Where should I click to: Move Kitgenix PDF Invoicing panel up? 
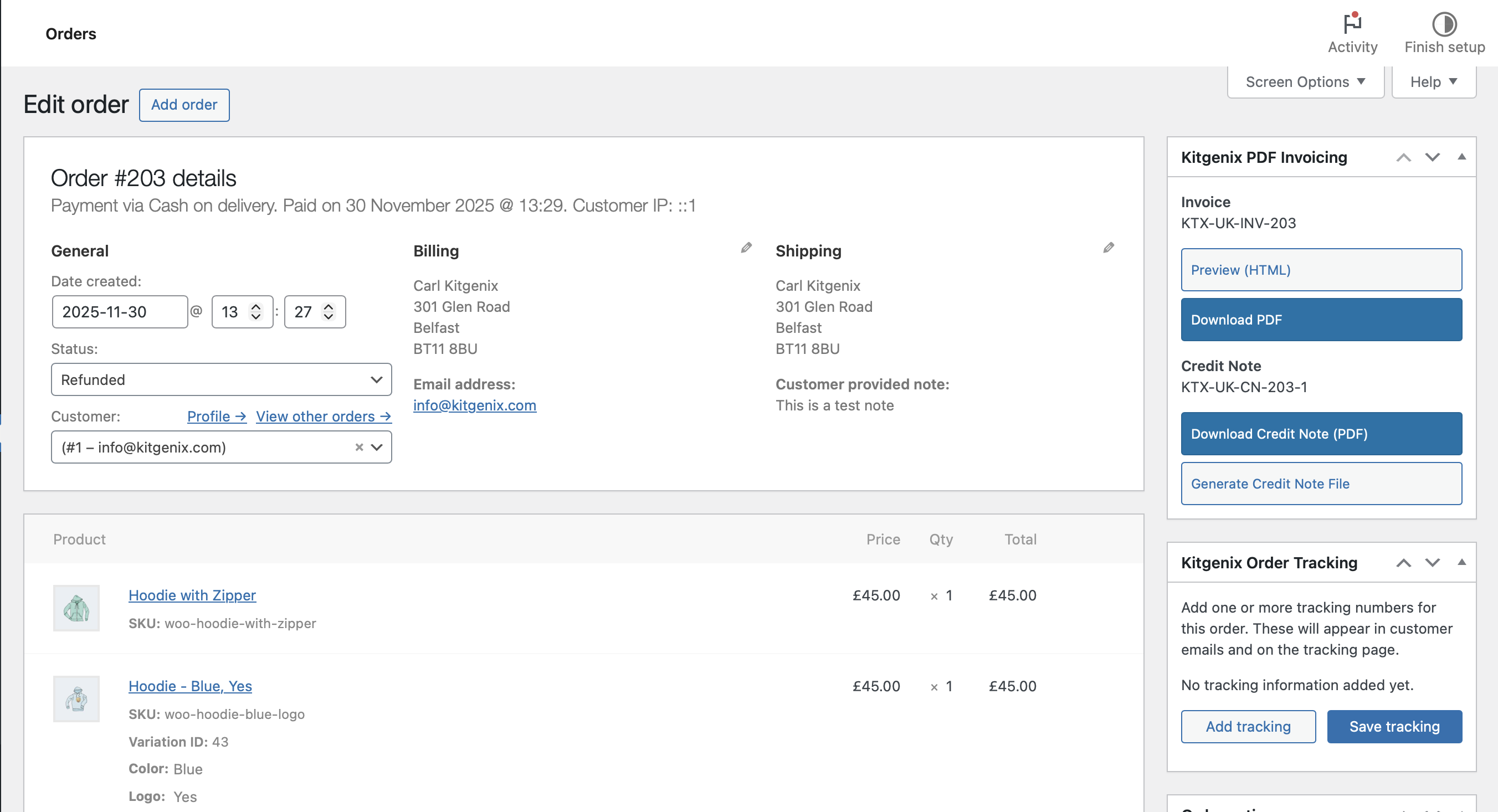pos(1404,157)
